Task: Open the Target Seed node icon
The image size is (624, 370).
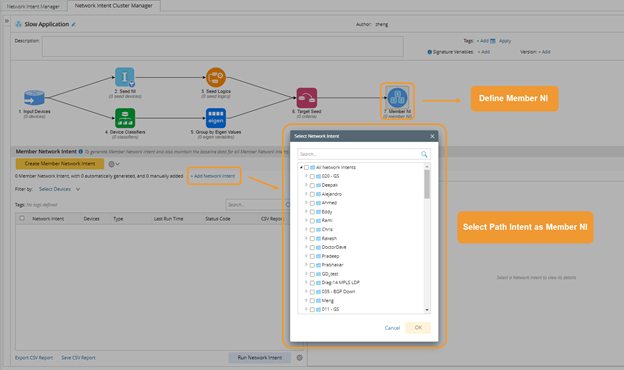Action: (307, 98)
